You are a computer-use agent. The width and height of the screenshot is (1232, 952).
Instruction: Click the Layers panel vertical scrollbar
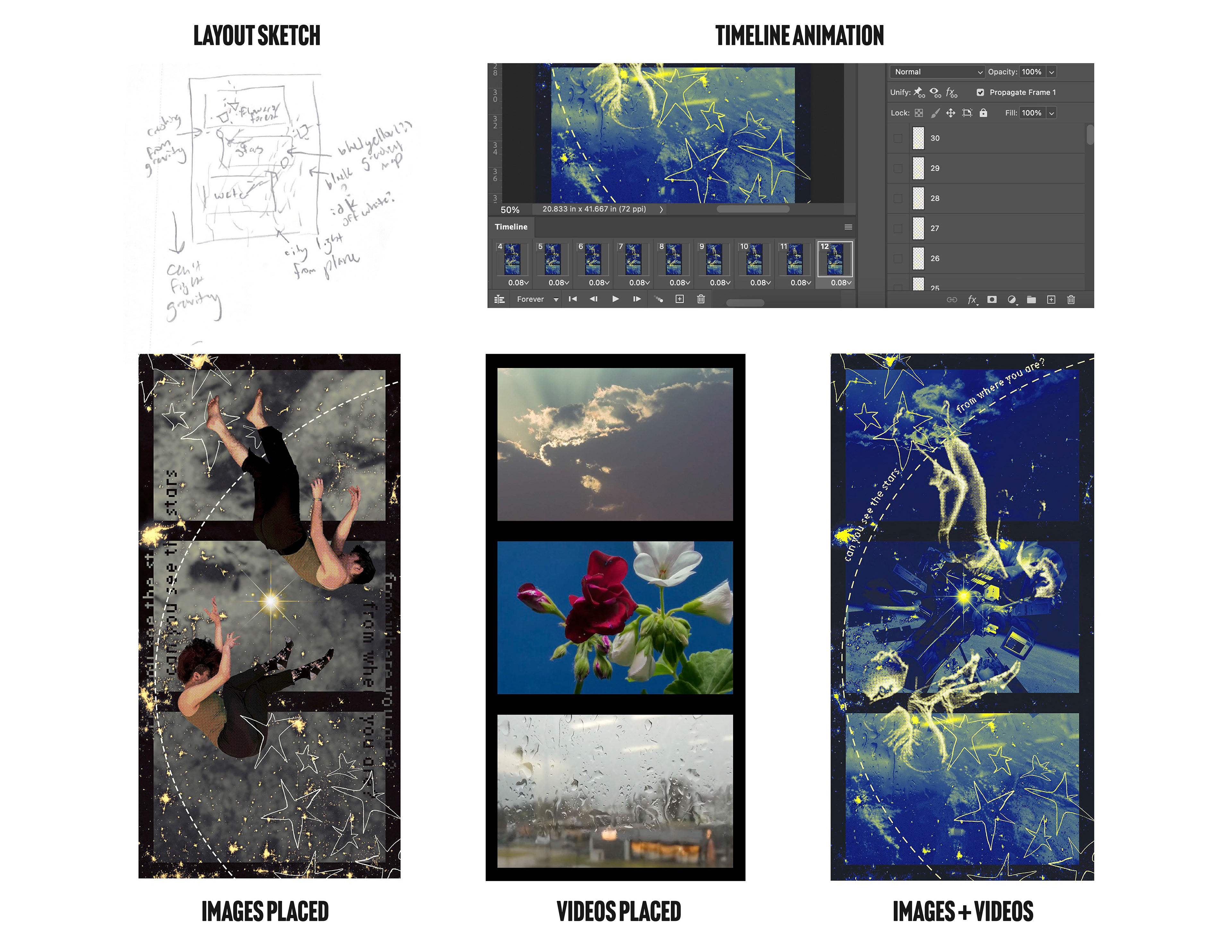[x=1090, y=135]
